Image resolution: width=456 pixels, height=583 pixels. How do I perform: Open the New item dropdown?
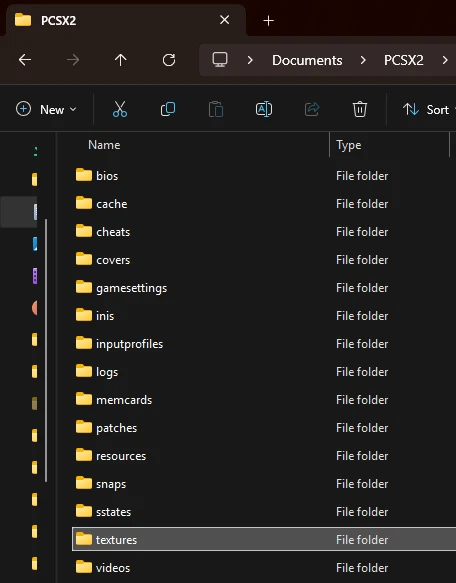pos(46,109)
